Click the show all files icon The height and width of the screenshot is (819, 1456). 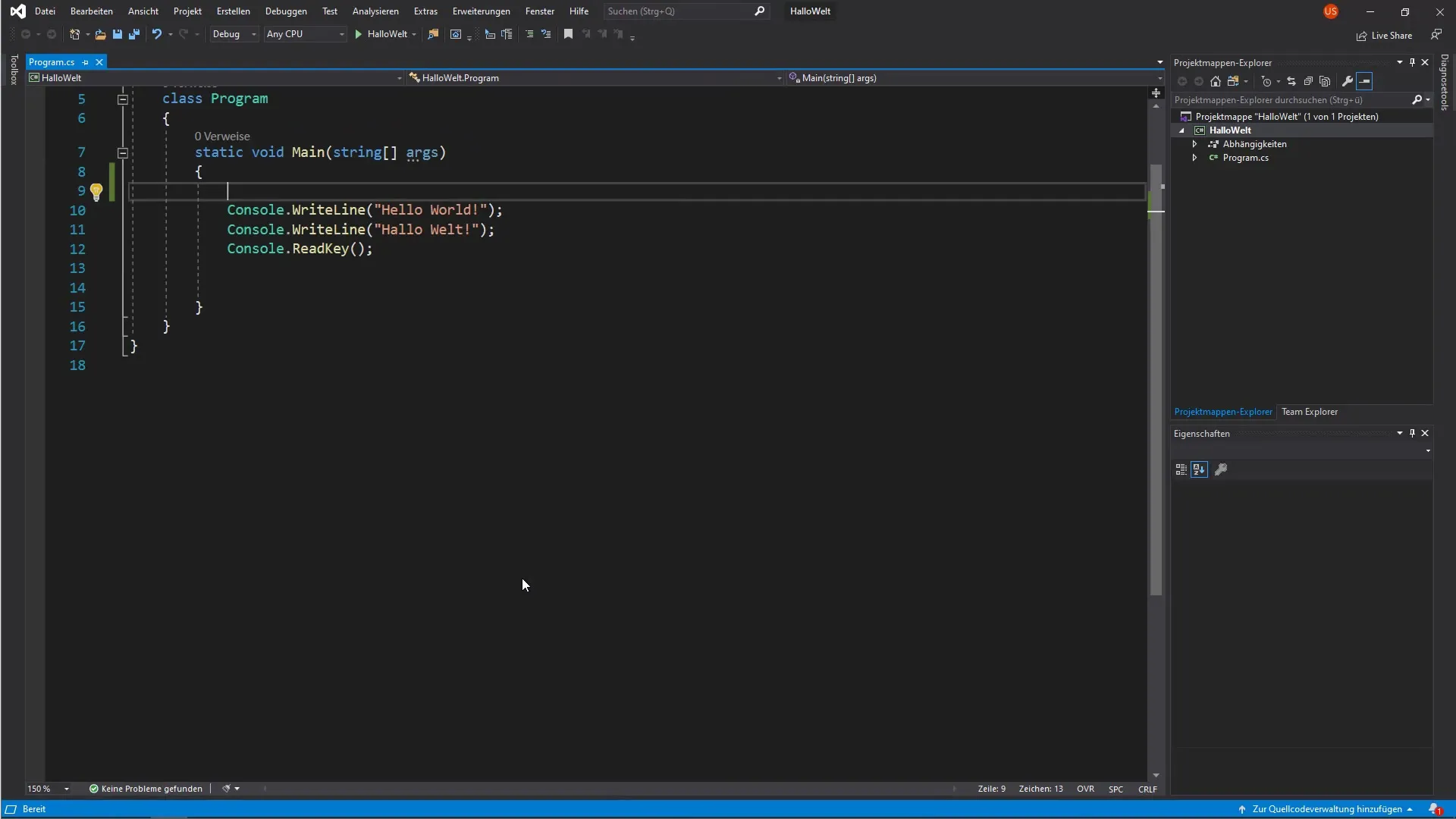coord(1325,81)
